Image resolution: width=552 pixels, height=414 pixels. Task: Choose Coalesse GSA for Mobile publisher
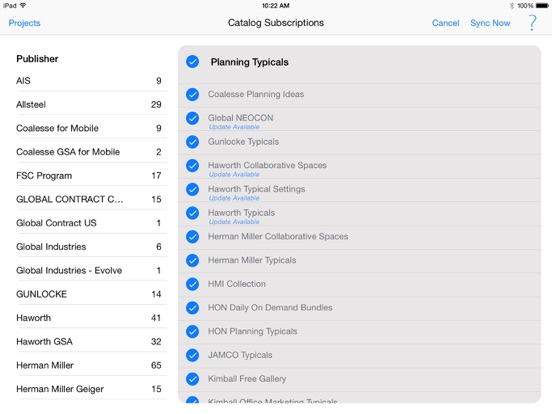pos(92,152)
